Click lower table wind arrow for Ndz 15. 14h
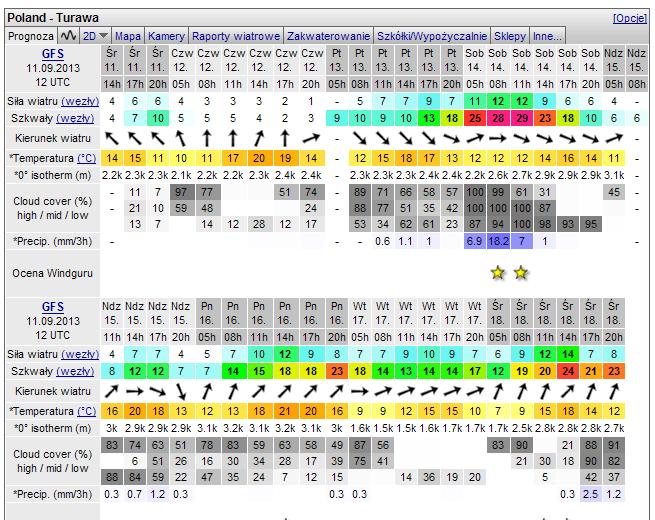 tap(135, 391)
